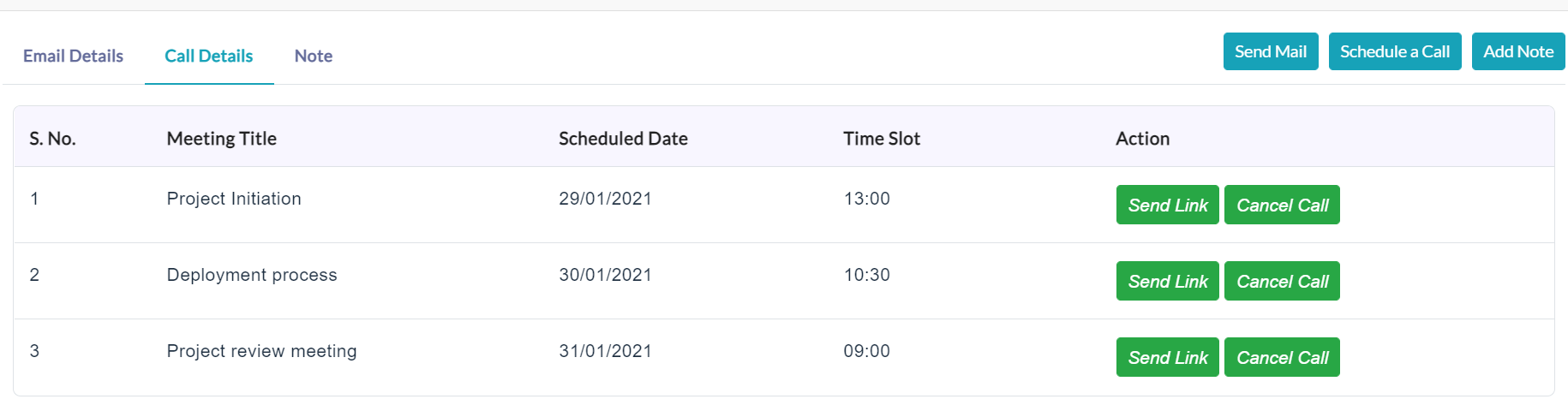Click the 13:00 time slot cell
Image resolution: width=1568 pixels, height=417 pixels.
point(866,199)
